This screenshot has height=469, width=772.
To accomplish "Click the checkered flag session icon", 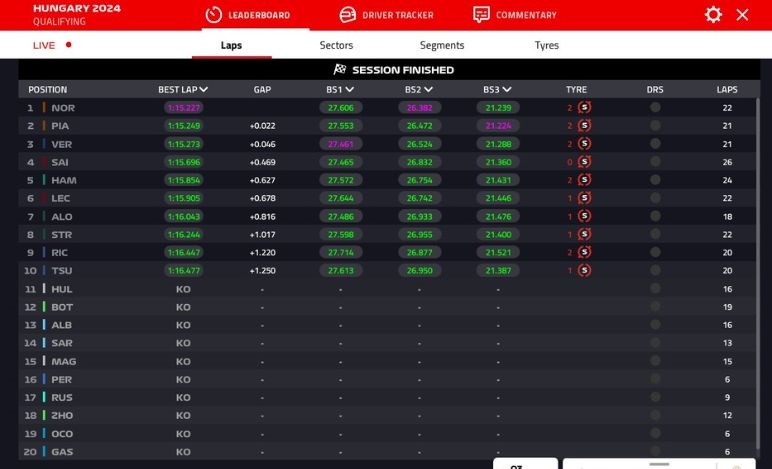I will pyautogui.click(x=340, y=70).
